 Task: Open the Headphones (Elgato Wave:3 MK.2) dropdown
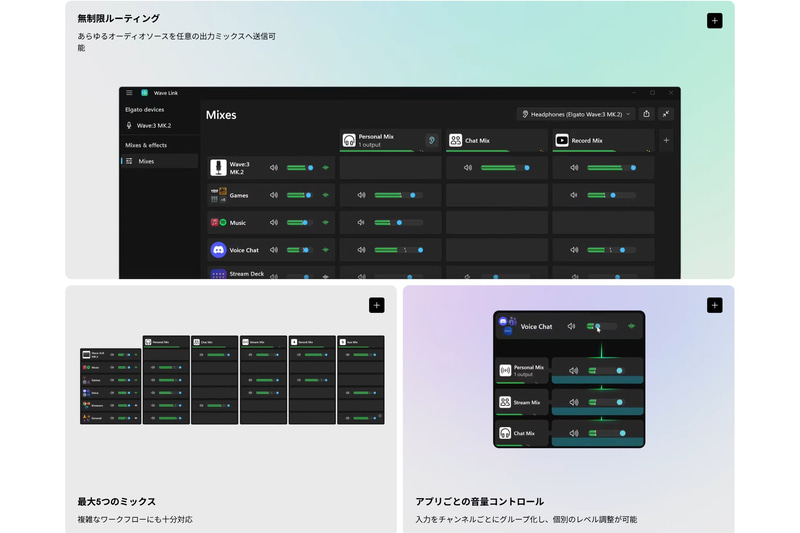[x=576, y=114]
